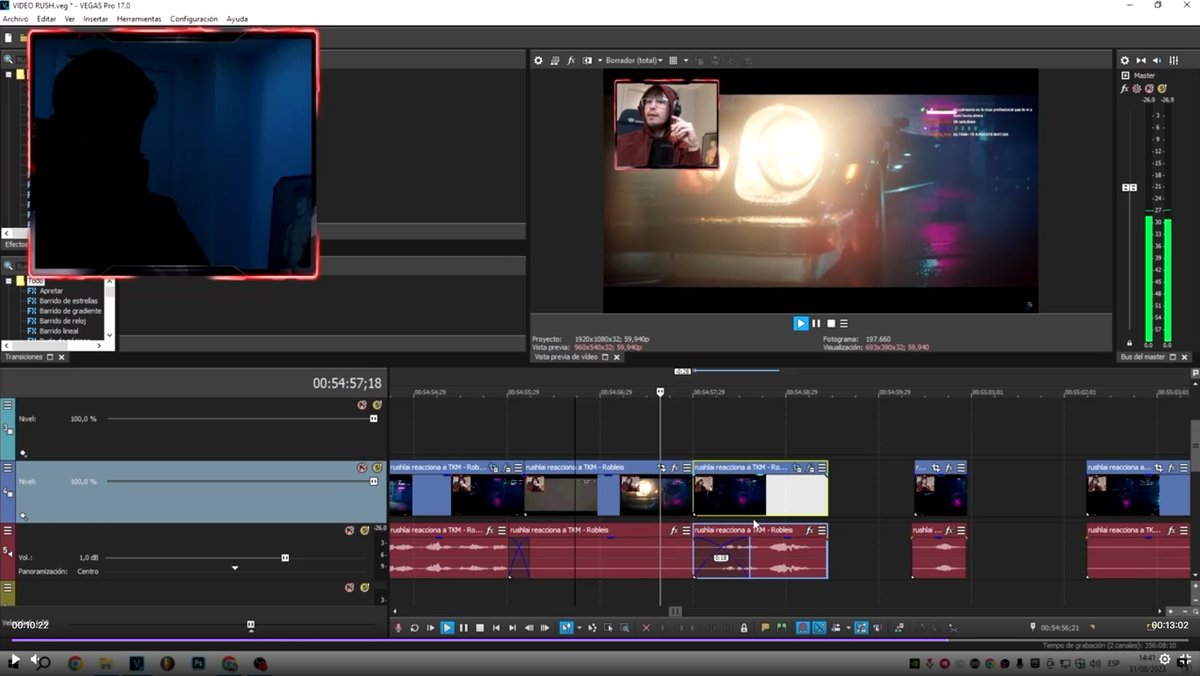Open audio track 5 hamburger menu
Viewport: 1200px width, 676px height.
coord(8,530)
